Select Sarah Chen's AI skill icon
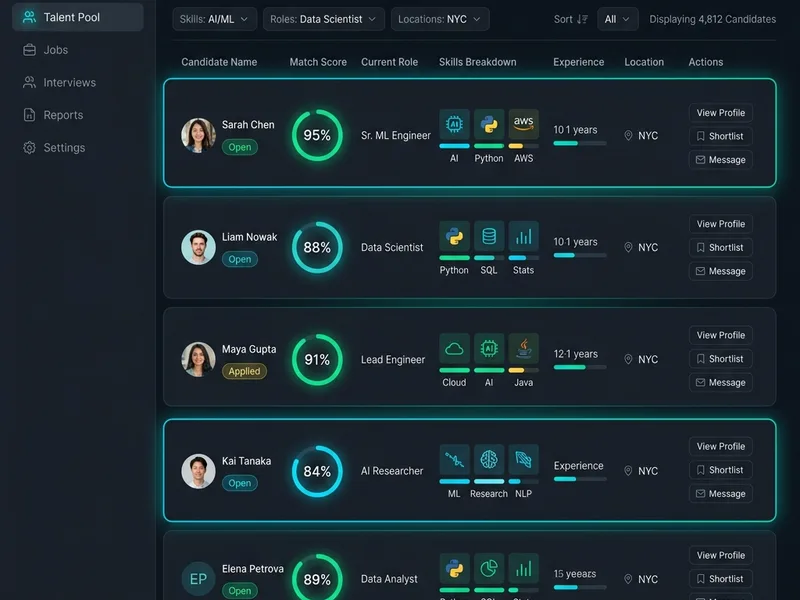 pyautogui.click(x=454, y=124)
